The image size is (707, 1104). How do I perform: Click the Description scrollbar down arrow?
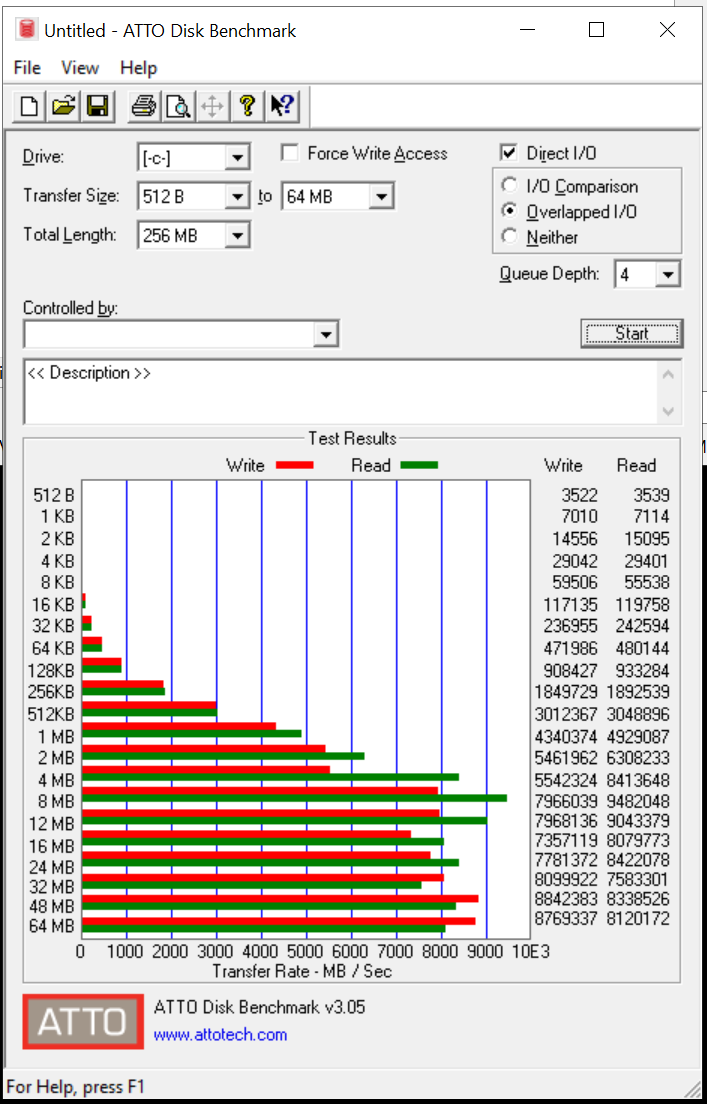(668, 410)
